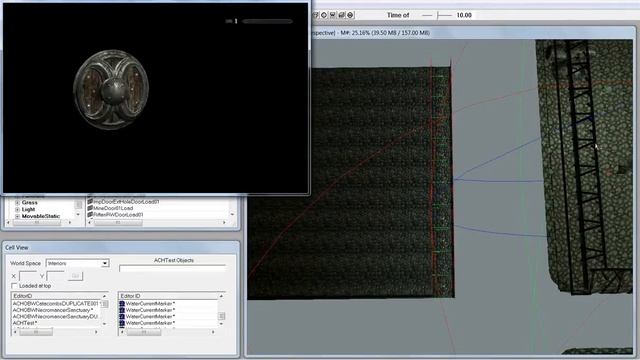Select the MovableStatic category label
Screen dimensions: 640x360
(x=41, y=216)
